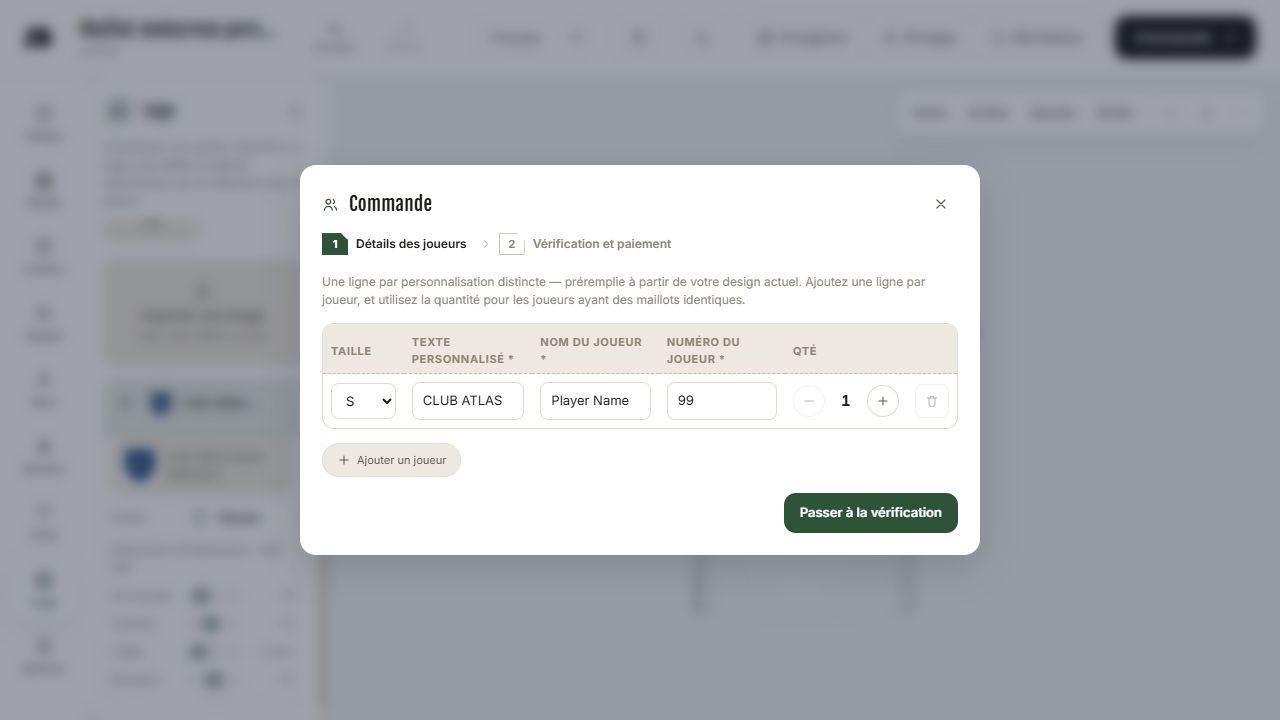
Task: Click the chevron arrow between order steps
Action: tap(485, 244)
